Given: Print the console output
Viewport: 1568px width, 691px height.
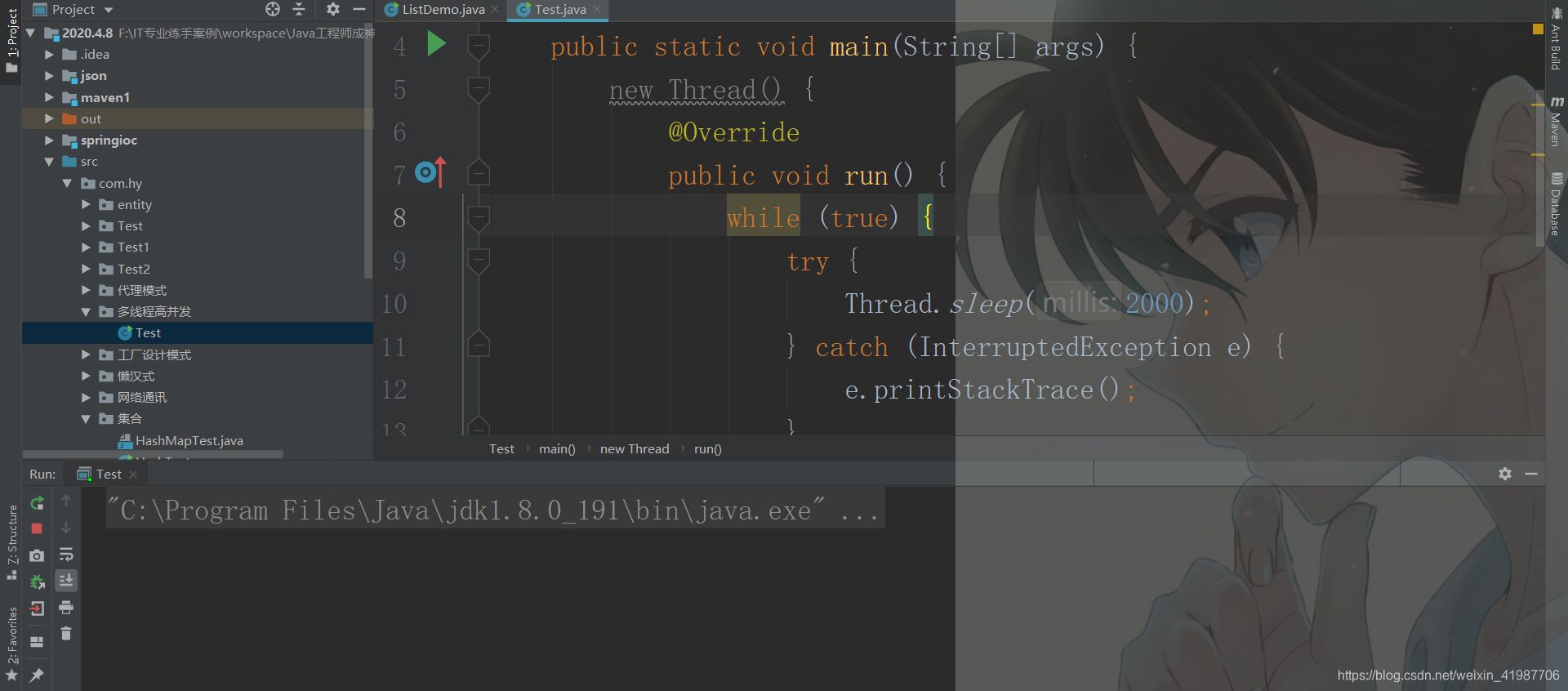Looking at the screenshot, I should pyautogui.click(x=66, y=608).
